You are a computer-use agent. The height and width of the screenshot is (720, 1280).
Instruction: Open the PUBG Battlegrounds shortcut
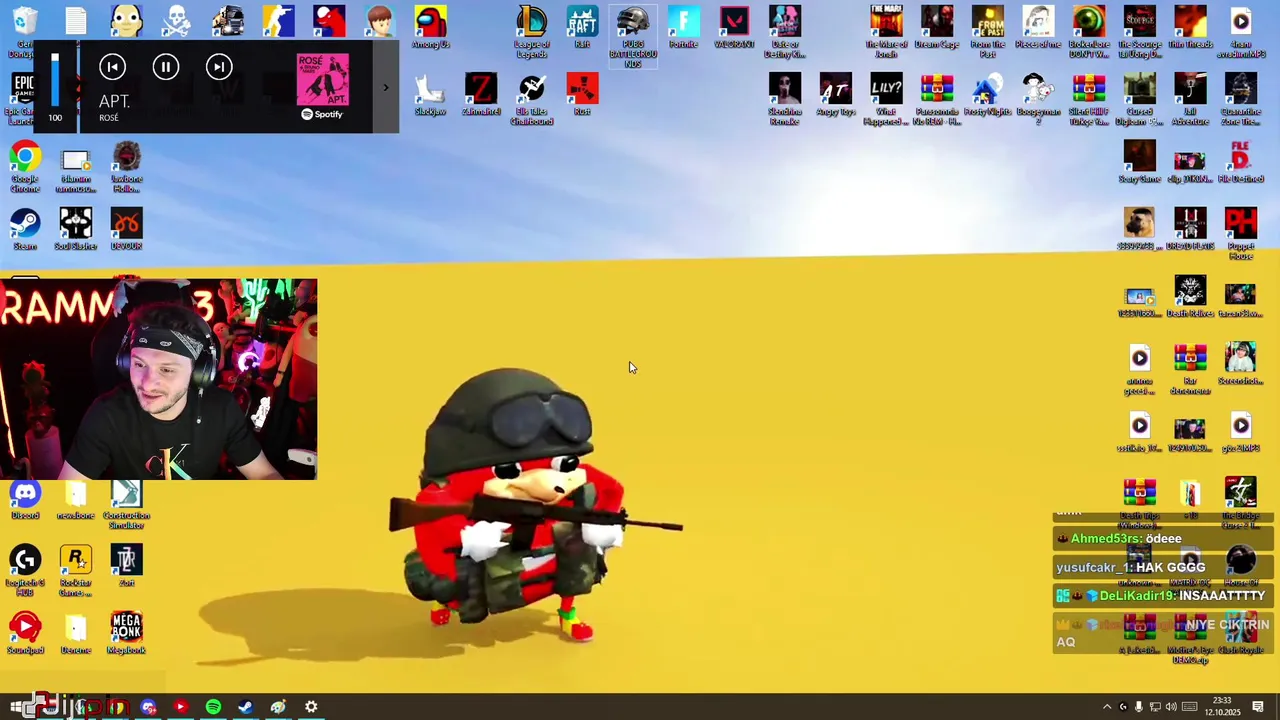[633, 36]
